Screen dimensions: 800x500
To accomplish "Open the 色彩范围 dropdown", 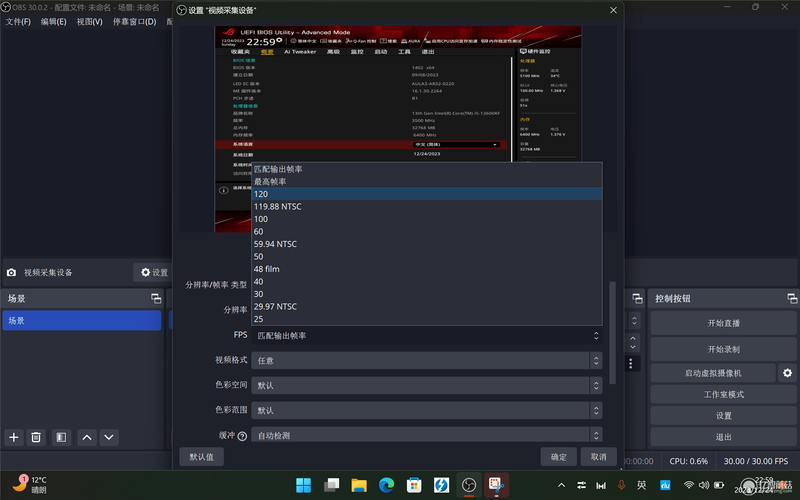I will [x=427, y=411].
